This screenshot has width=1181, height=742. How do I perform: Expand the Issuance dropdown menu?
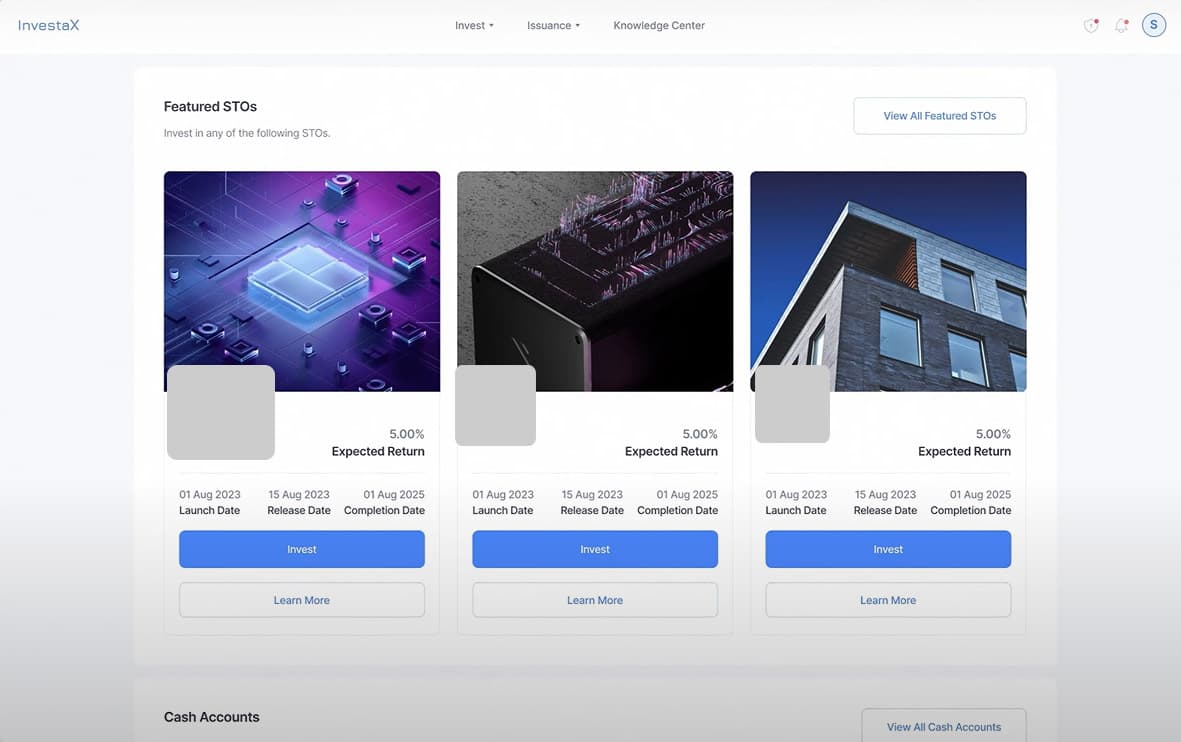coord(553,26)
